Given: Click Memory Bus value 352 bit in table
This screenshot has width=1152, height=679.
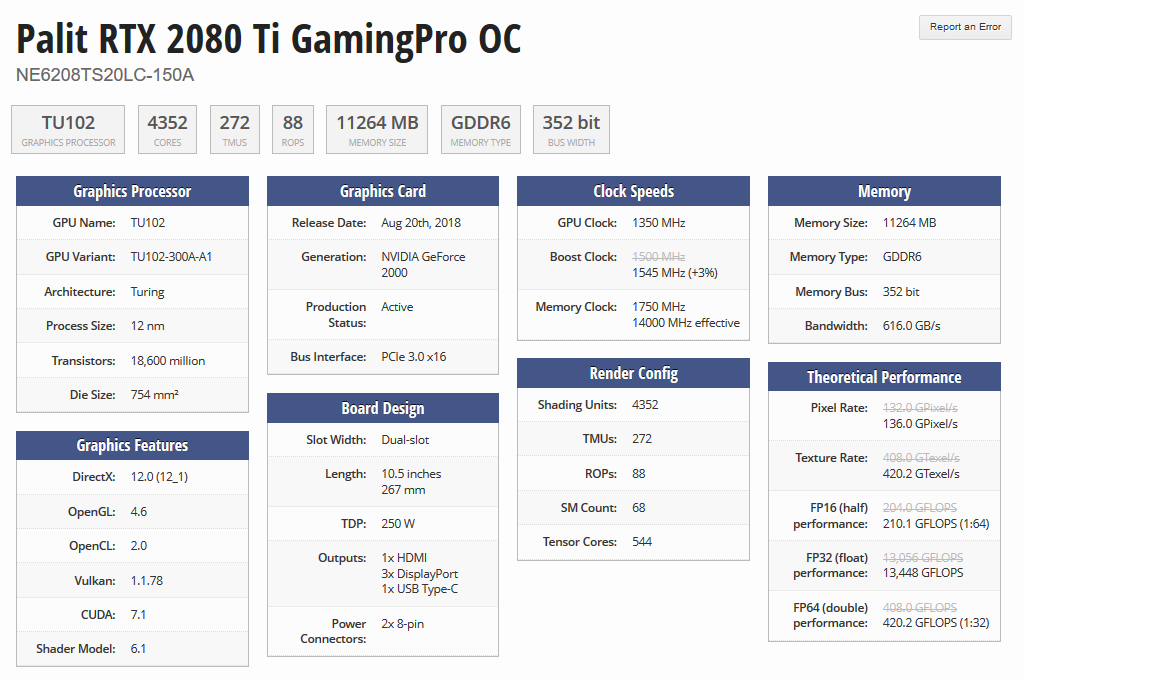Looking at the screenshot, I should click(901, 292).
